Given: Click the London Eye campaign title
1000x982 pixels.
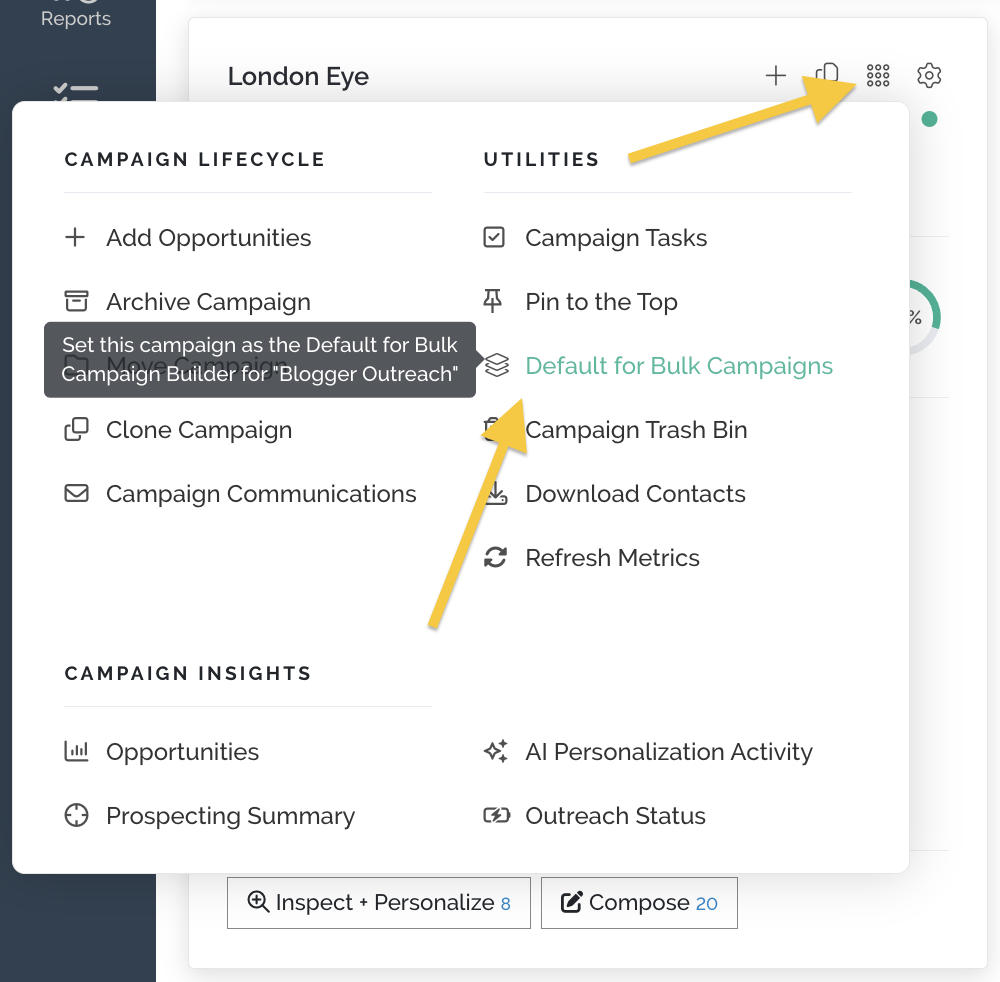Looking at the screenshot, I should 298,77.
